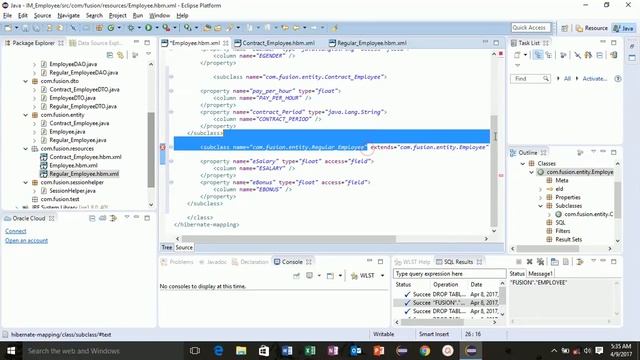The image size is (640, 360).
Task: Click the Run green play toolbar icon
Action: pos(149,28)
